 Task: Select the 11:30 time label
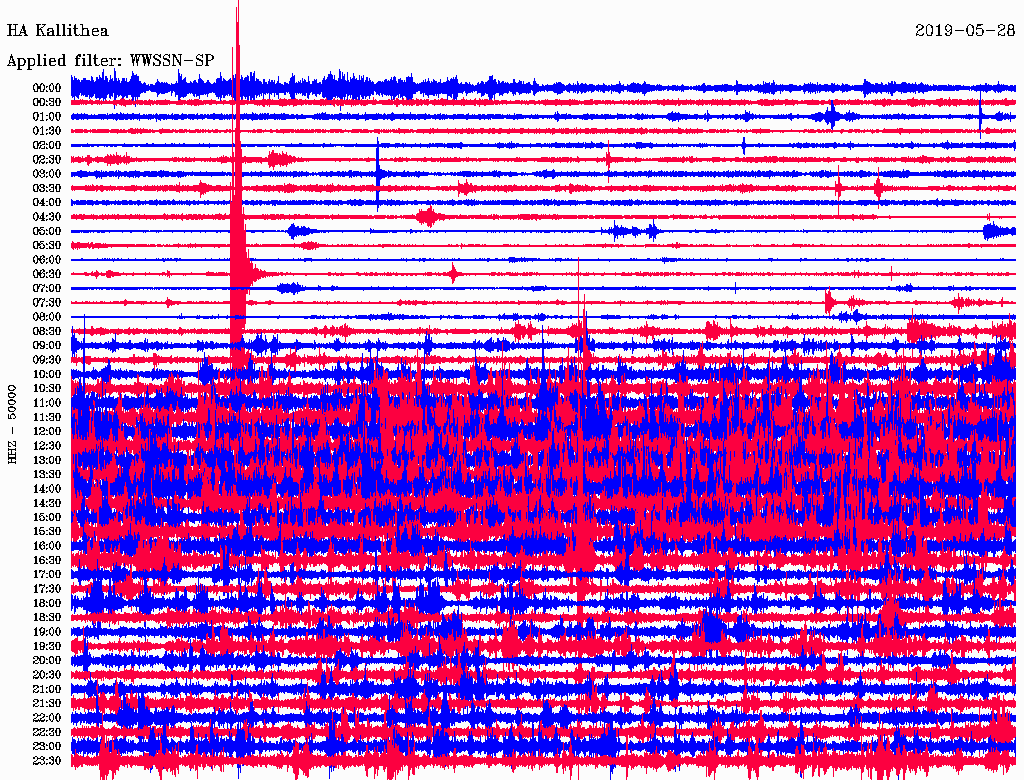[x=47, y=417]
